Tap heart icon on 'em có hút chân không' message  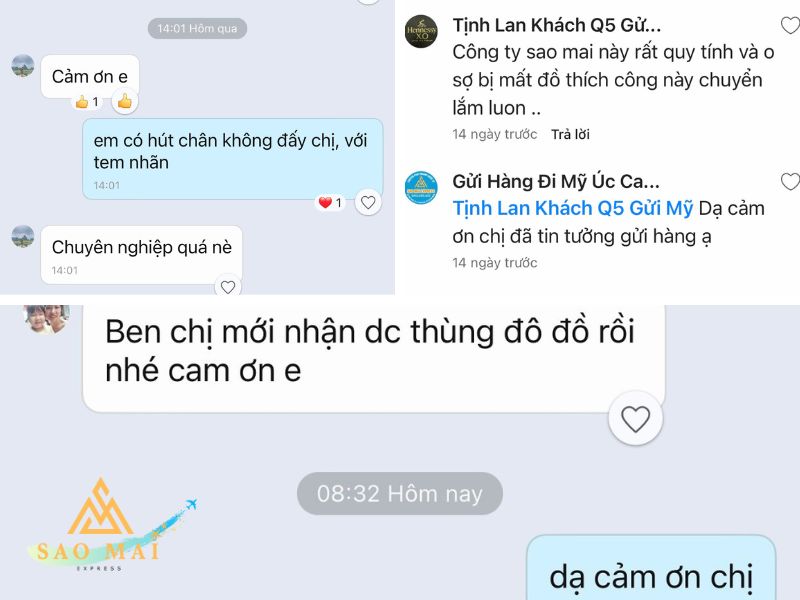(368, 203)
